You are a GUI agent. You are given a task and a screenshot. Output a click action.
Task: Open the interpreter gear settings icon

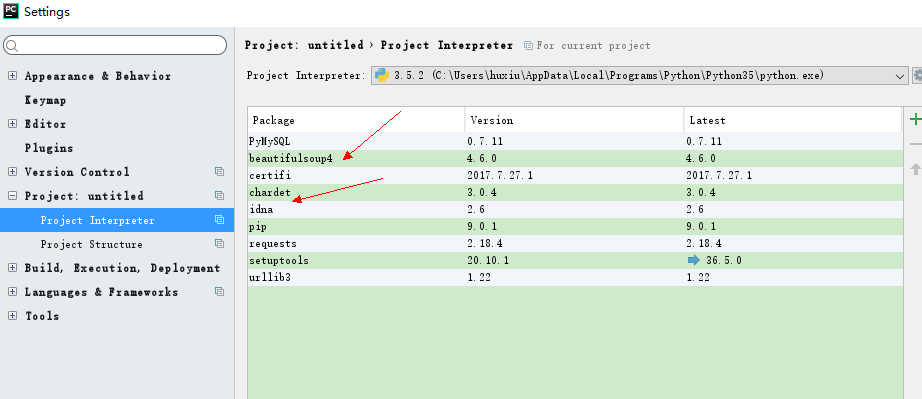click(917, 75)
